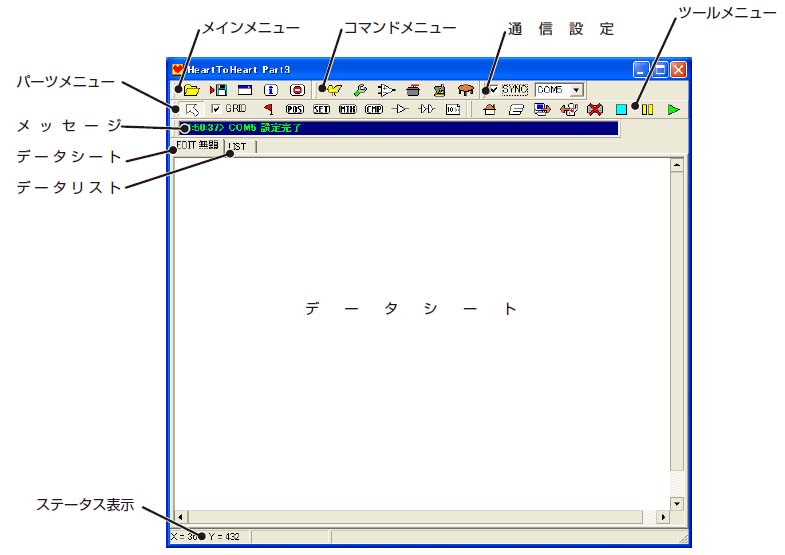
Task: Click the open folder icon
Action: pyautogui.click(x=192, y=90)
